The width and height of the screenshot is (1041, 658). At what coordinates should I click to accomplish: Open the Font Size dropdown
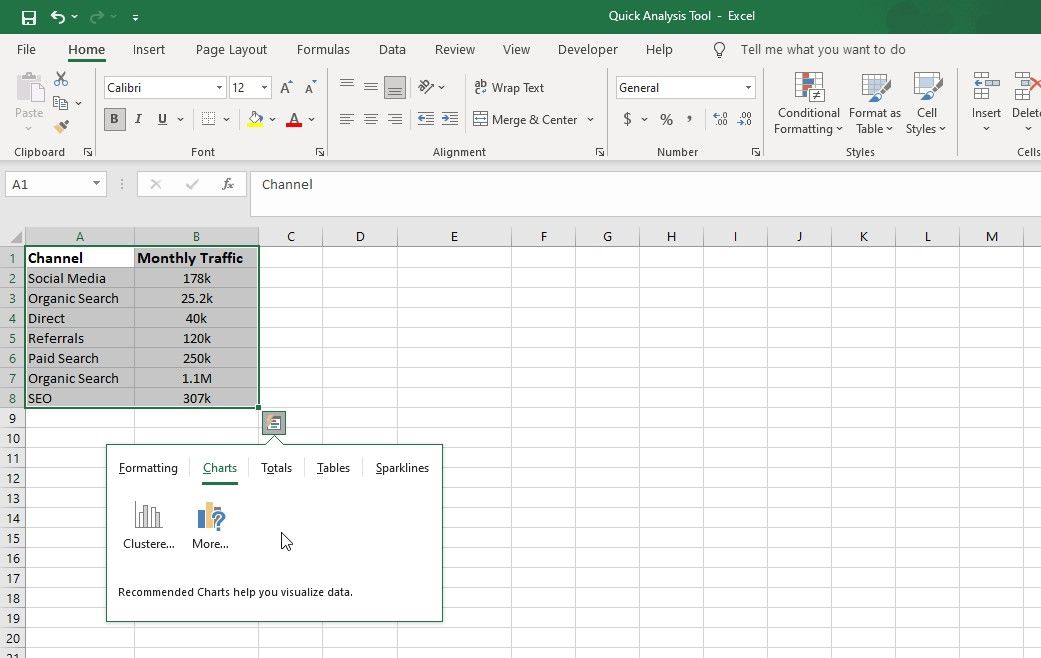[x=264, y=88]
